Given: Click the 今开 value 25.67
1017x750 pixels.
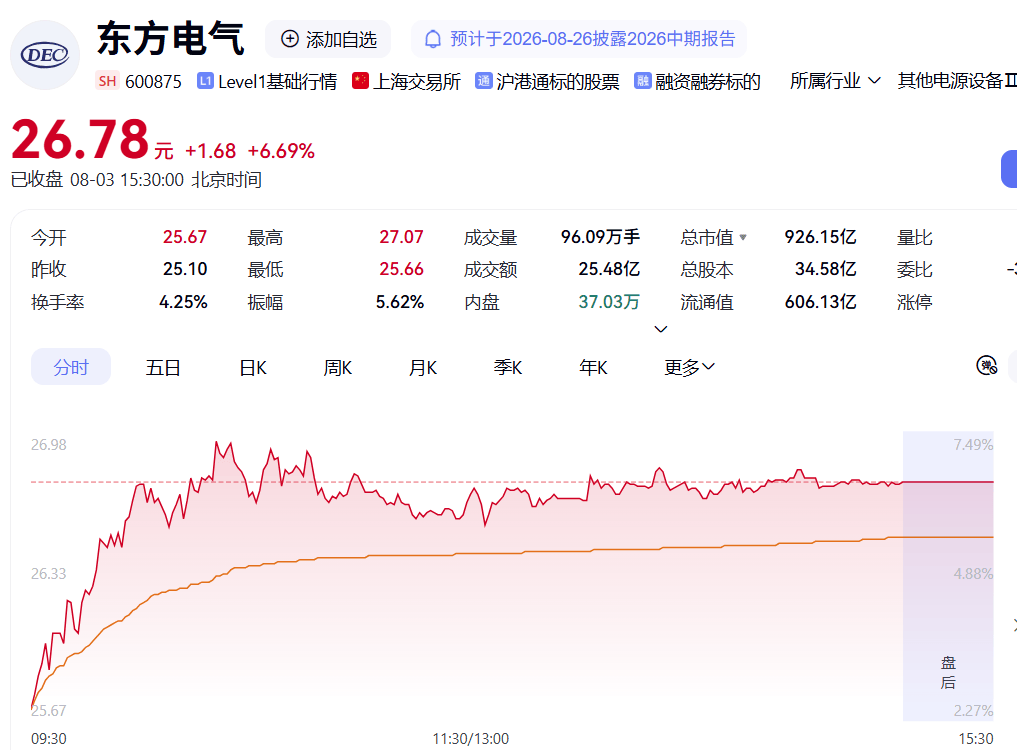Looking at the screenshot, I should pyautogui.click(x=185, y=237).
